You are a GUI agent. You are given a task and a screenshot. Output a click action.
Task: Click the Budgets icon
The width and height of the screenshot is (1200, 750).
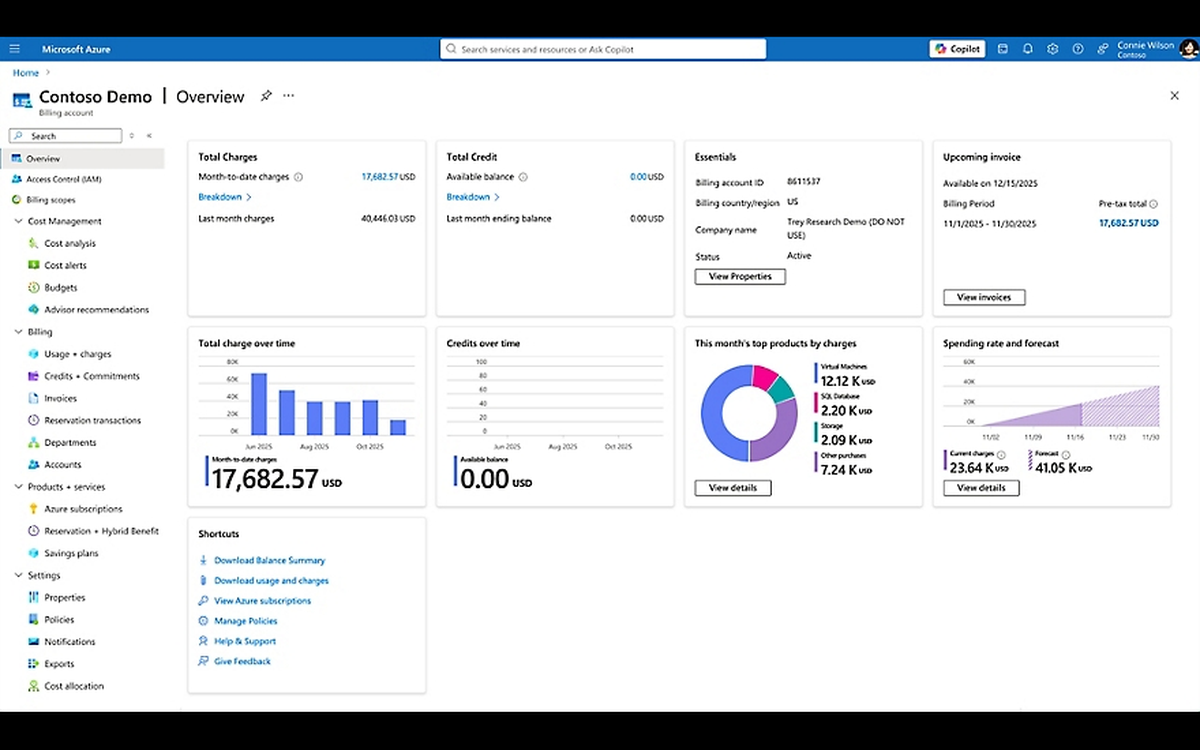[34, 287]
